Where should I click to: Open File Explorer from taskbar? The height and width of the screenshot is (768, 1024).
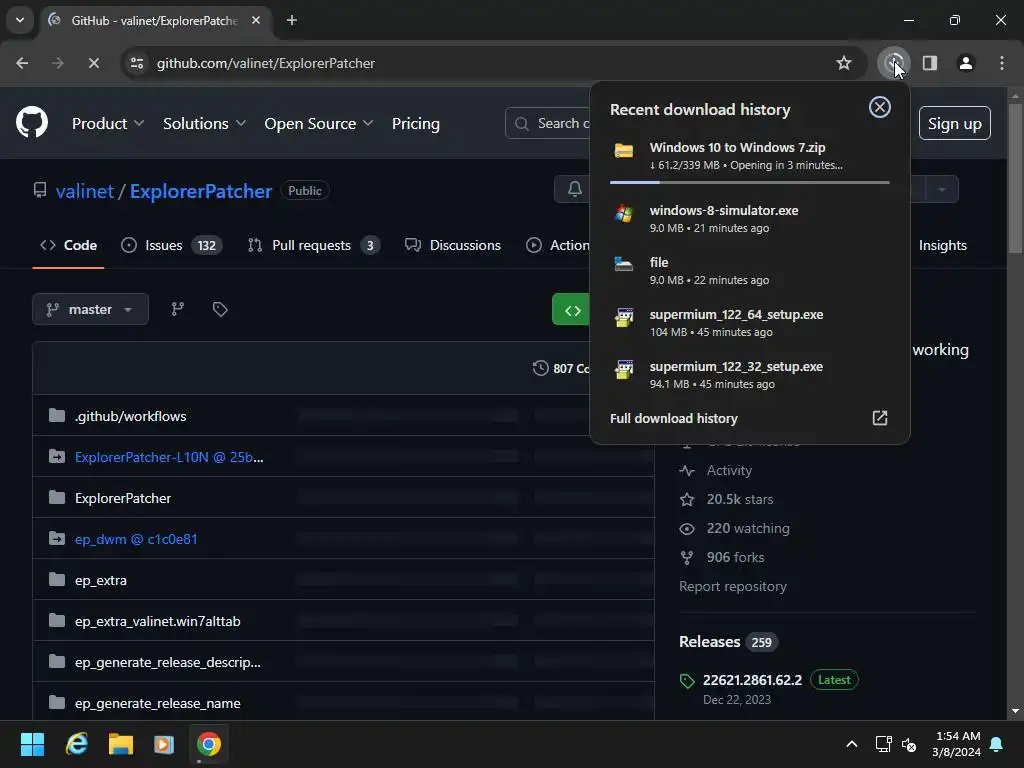tap(121, 744)
